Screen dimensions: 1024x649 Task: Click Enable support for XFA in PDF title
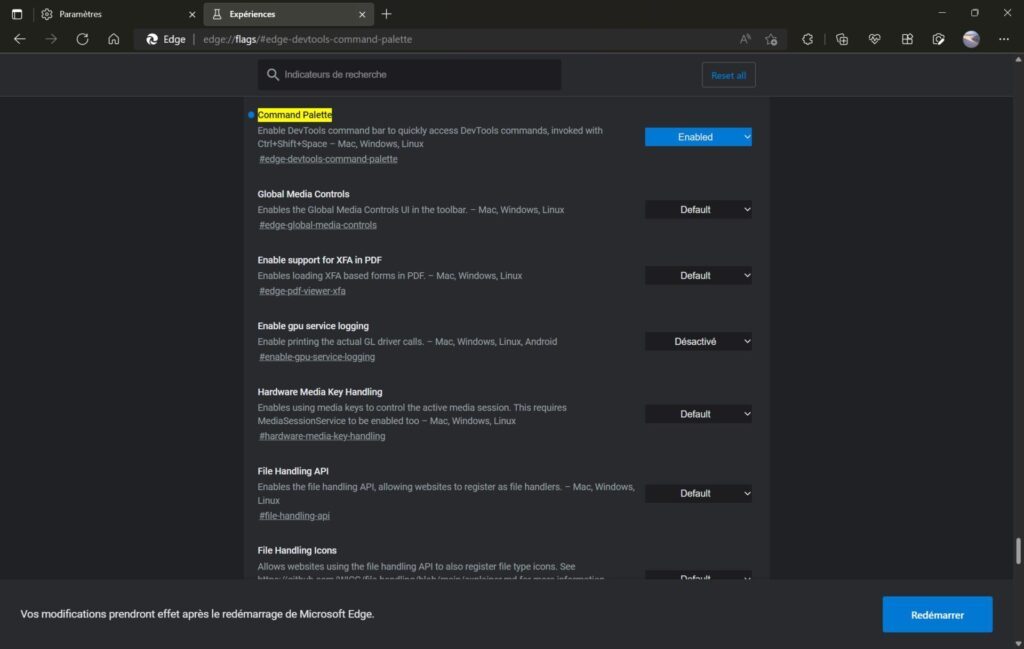point(319,260)
